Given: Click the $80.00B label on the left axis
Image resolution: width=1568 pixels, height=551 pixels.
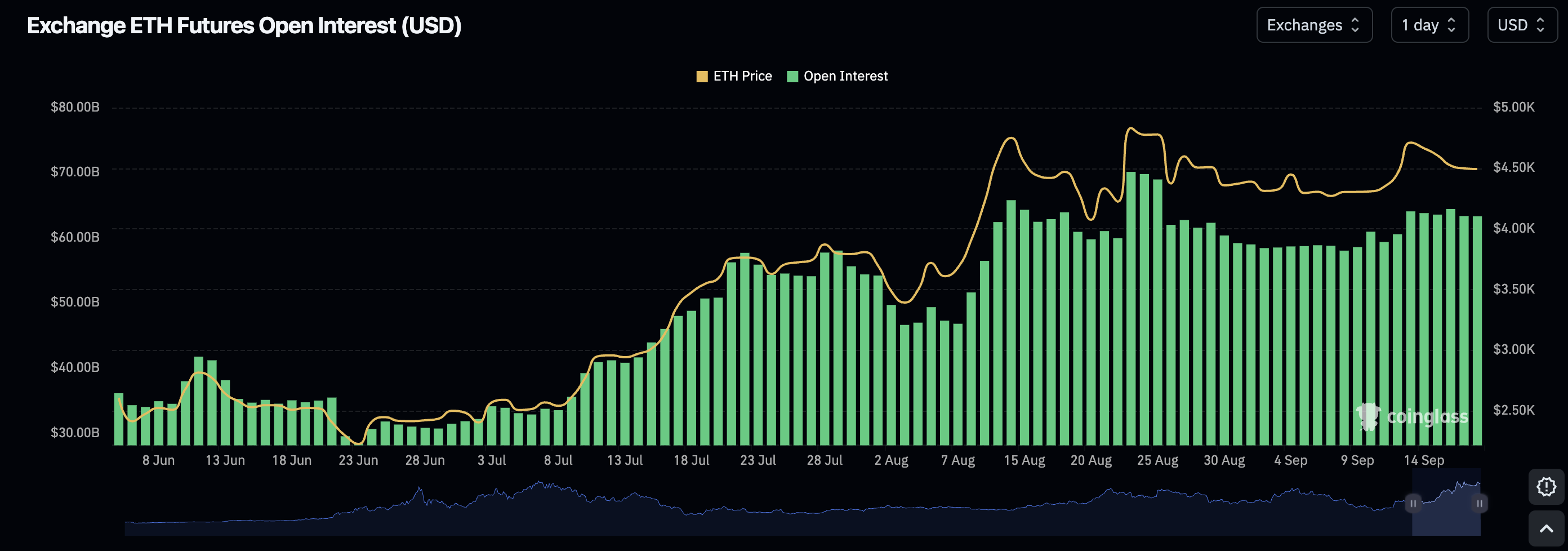Looking at the screenshot, I should [75, 107].
